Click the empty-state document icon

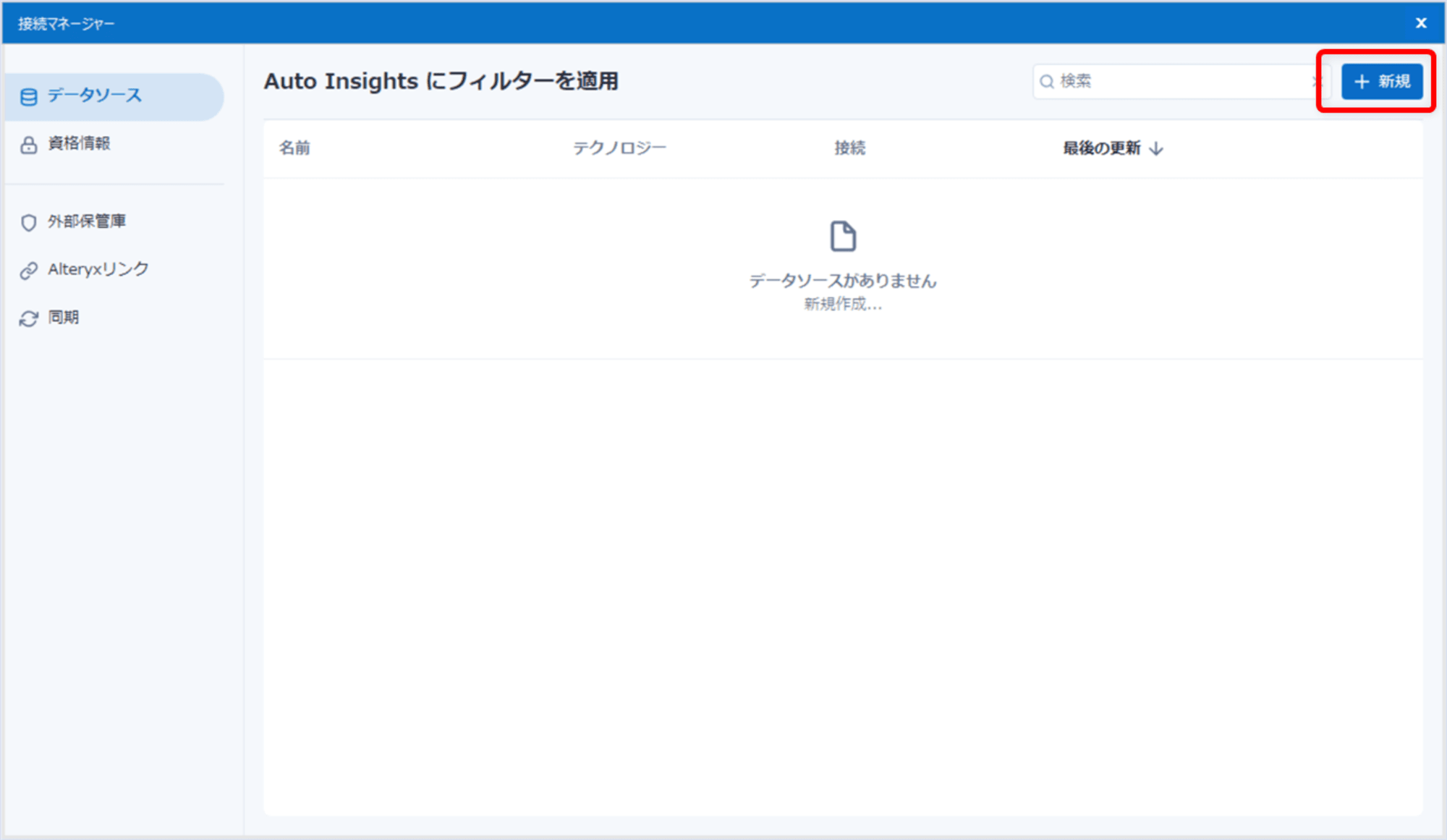843,237
